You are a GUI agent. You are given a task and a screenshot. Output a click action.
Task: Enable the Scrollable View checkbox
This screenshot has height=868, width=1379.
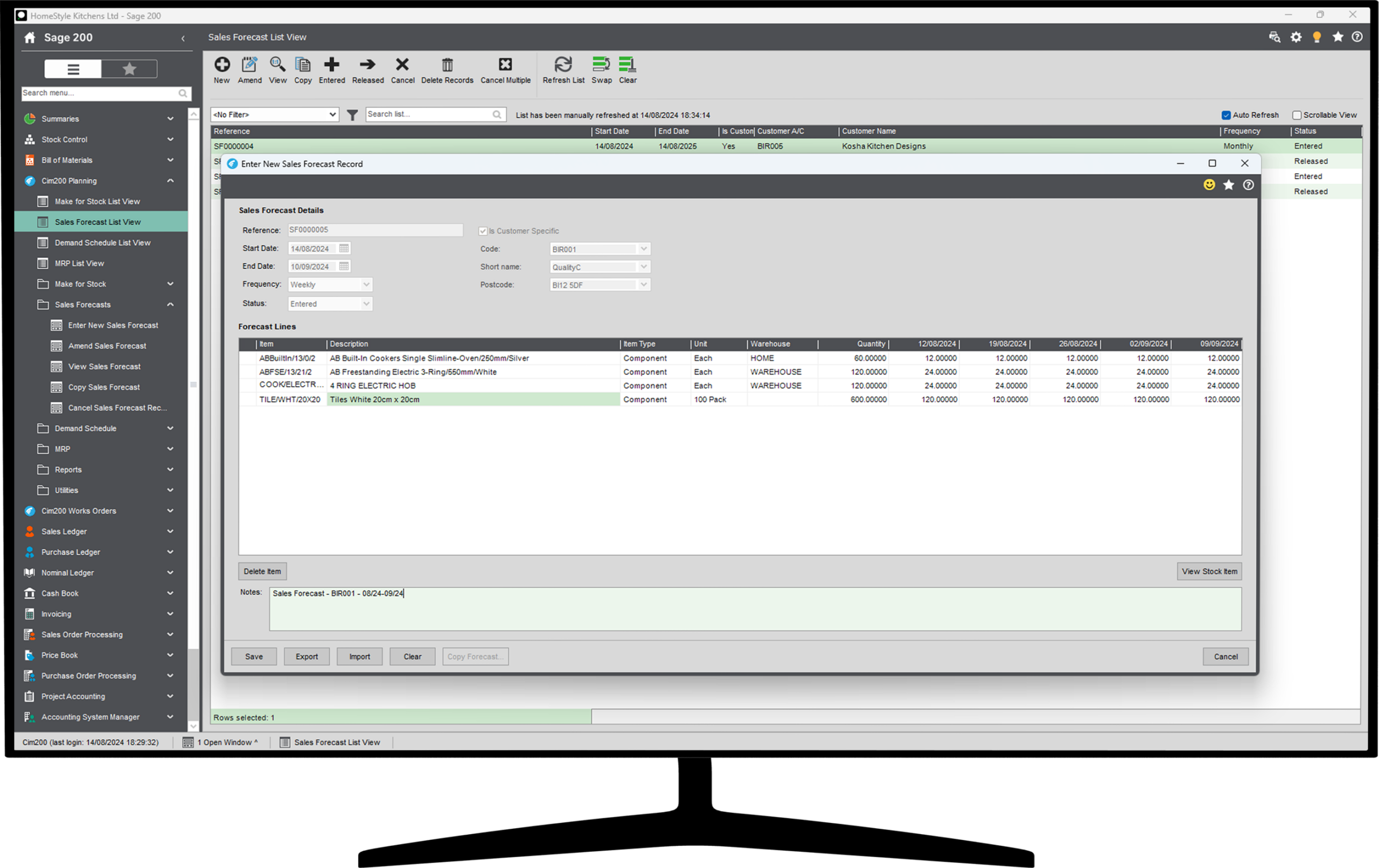point(1297,115)
